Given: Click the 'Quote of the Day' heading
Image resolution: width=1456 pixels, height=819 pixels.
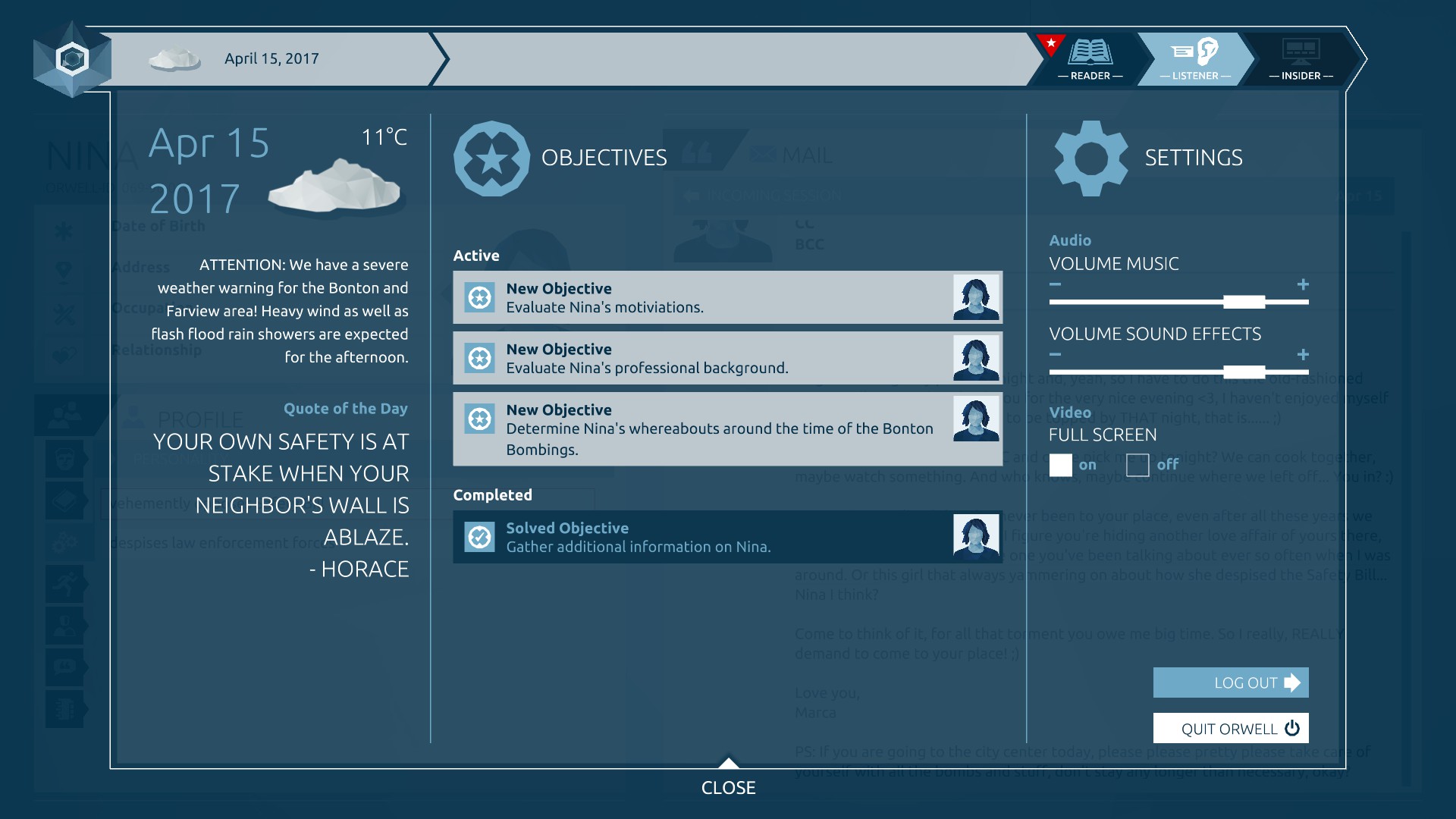Looking at the screenshot, I should point(346,408).
